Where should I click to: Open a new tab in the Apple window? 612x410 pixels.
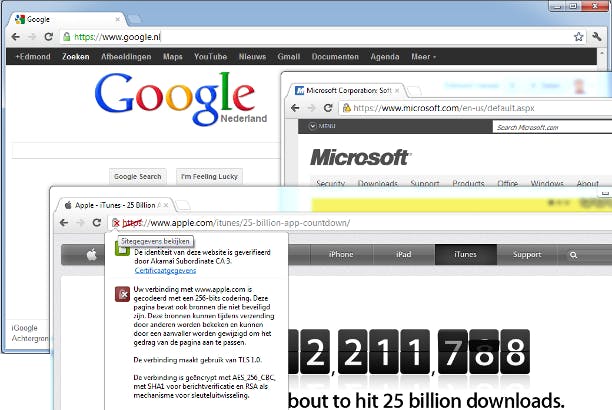(x=183, y=205)
